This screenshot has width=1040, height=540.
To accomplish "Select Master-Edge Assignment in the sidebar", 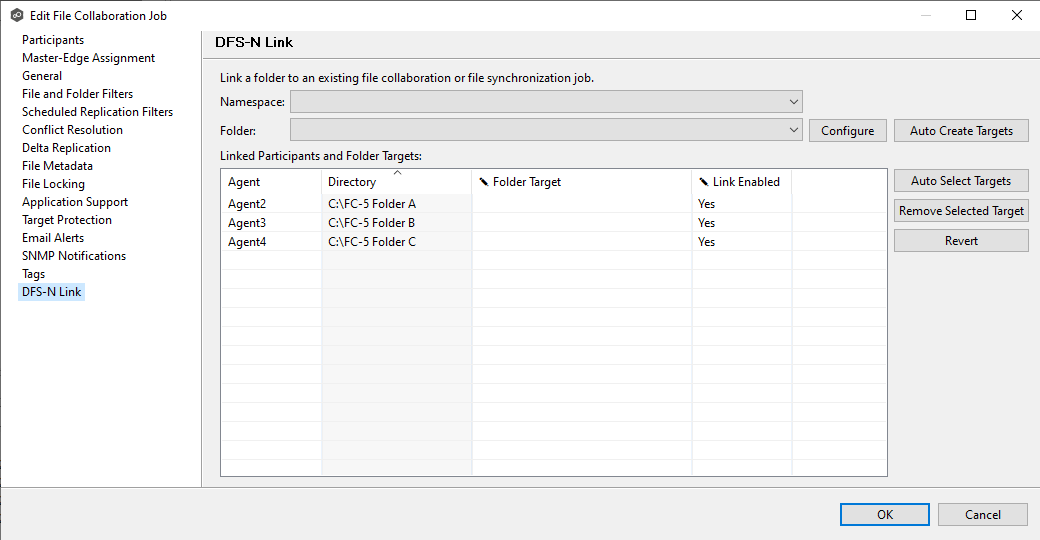I will click(x=88, y=58).
